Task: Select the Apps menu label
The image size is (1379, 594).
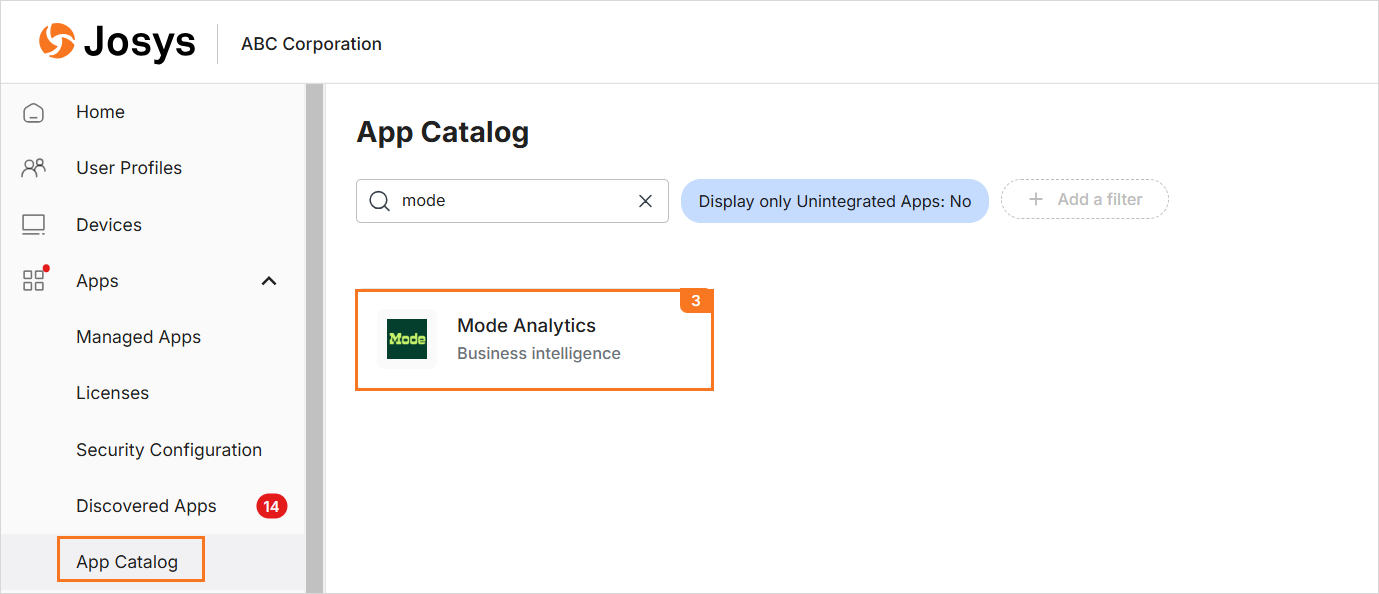Action: click(97, 281)
